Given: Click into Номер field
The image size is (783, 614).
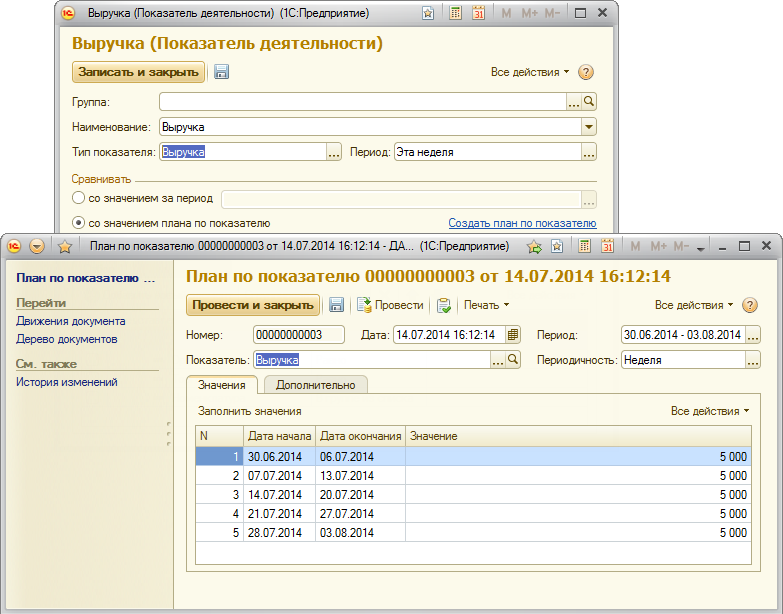Looking at the screenshot, I should tap(299, 334).
